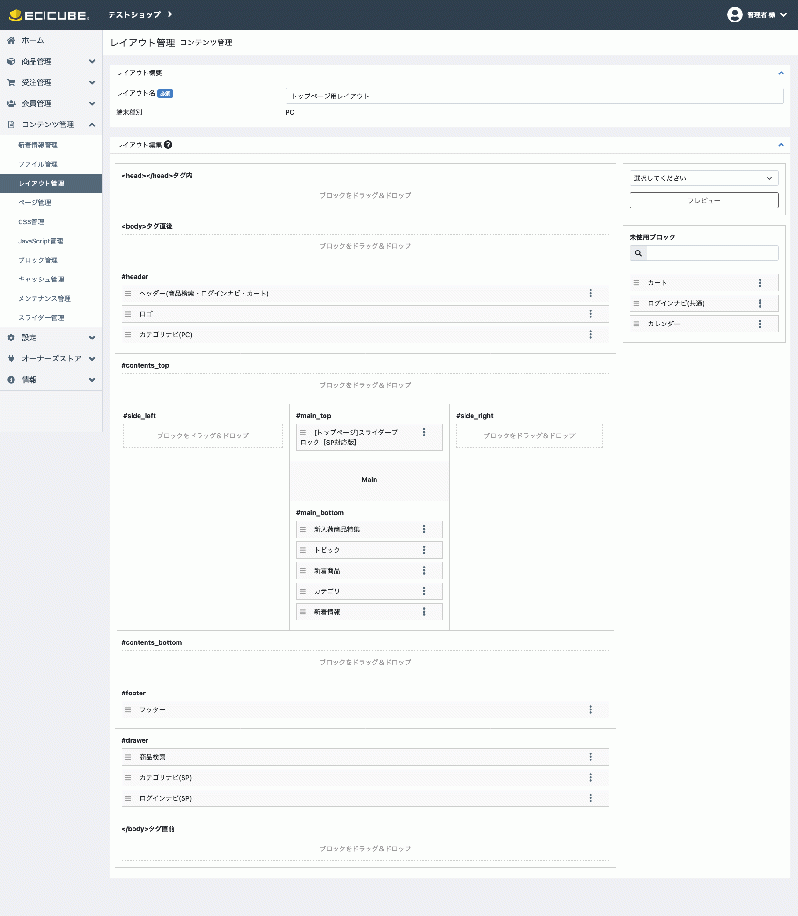This screenshot has height=916, width=798.
Task: Collapse the レイアウト編集 panel
Action: click(780, 145)
